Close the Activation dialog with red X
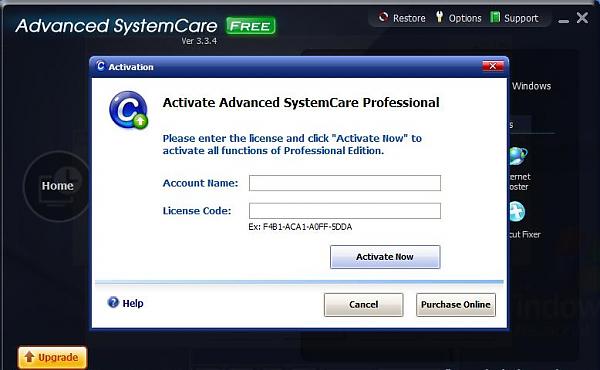This screenshot has height=370, width=600. [493, 66]
